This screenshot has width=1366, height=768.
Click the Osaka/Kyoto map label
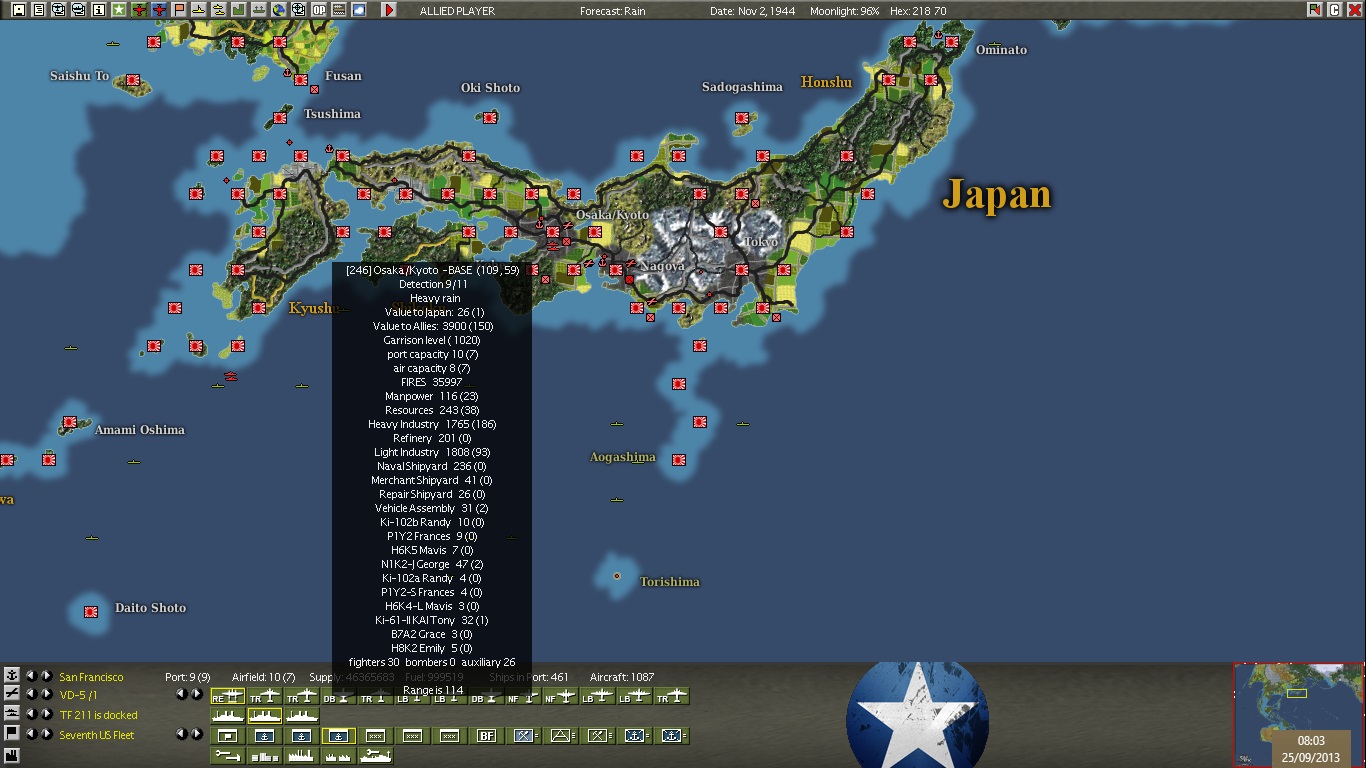tap(612, 215)
